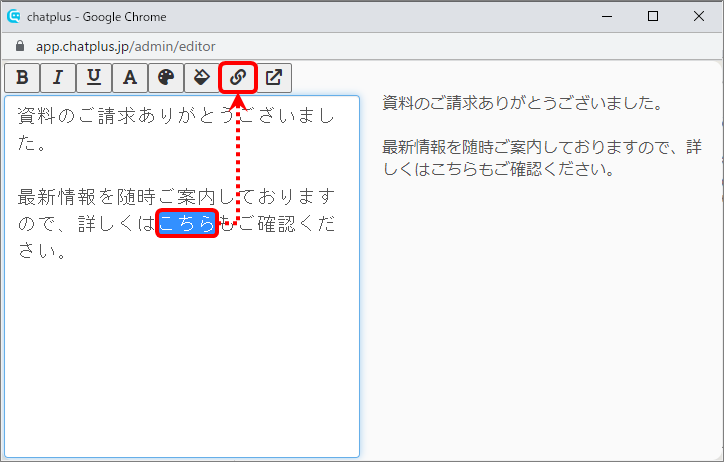Select the background fill bucket icon
The image size is (724, 462).
202,78
